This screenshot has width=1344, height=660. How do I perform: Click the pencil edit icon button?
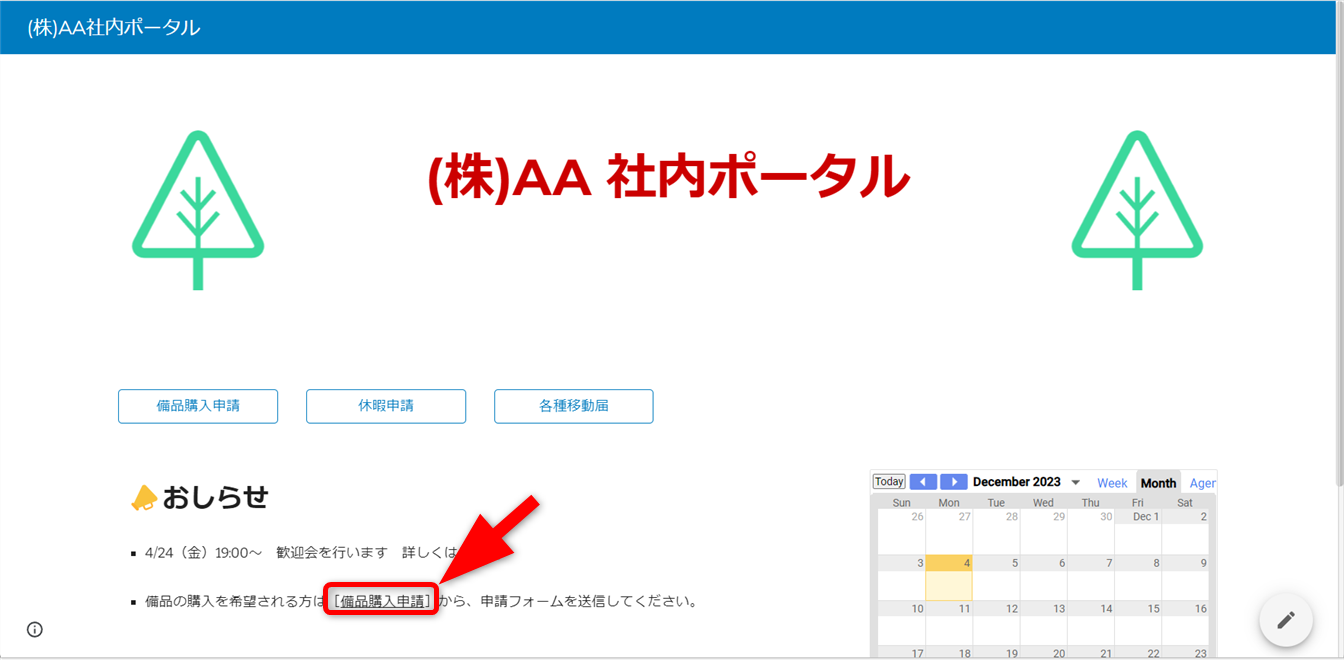tap(1286, 620)
